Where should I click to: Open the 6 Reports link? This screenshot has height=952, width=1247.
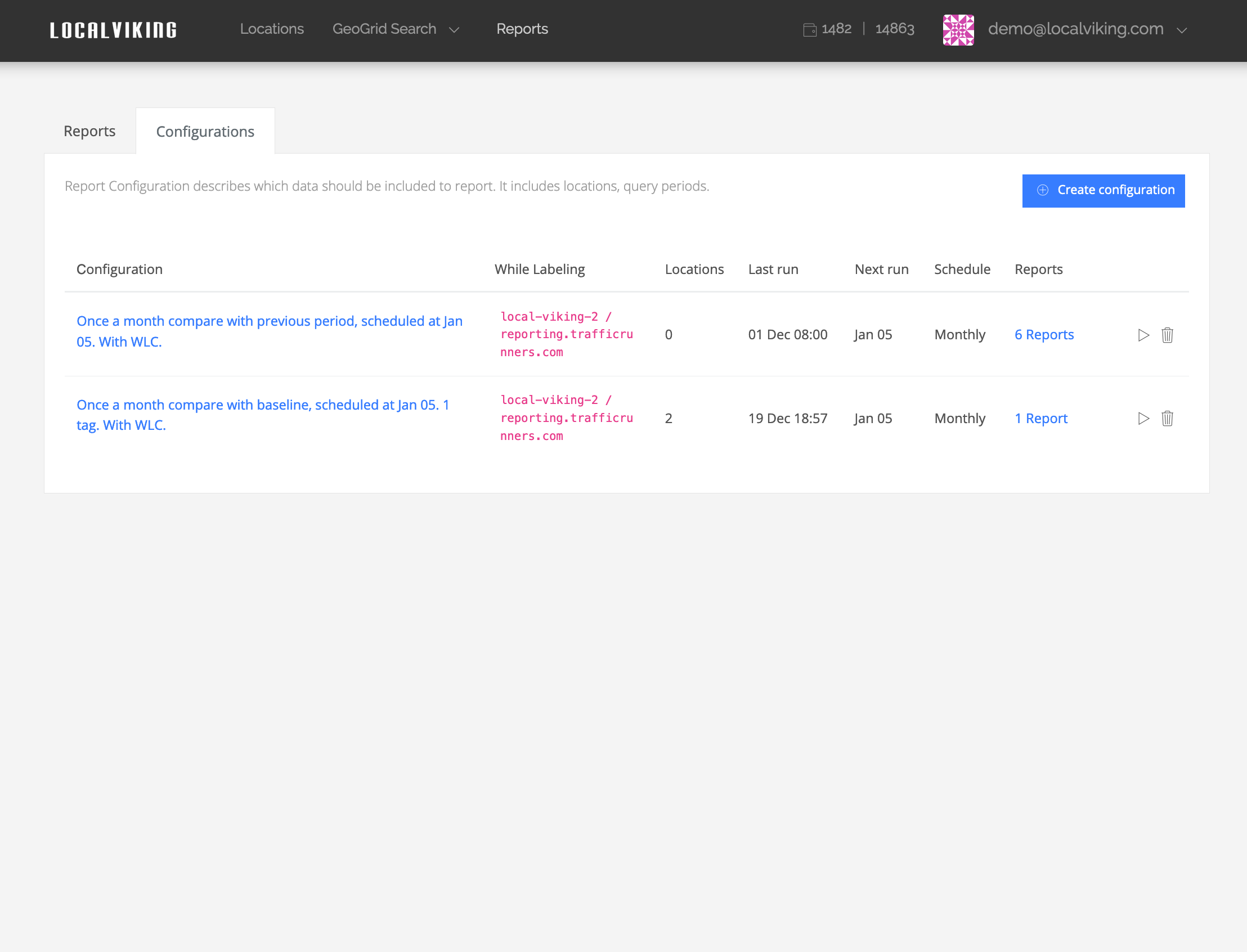click(1044, 335)
